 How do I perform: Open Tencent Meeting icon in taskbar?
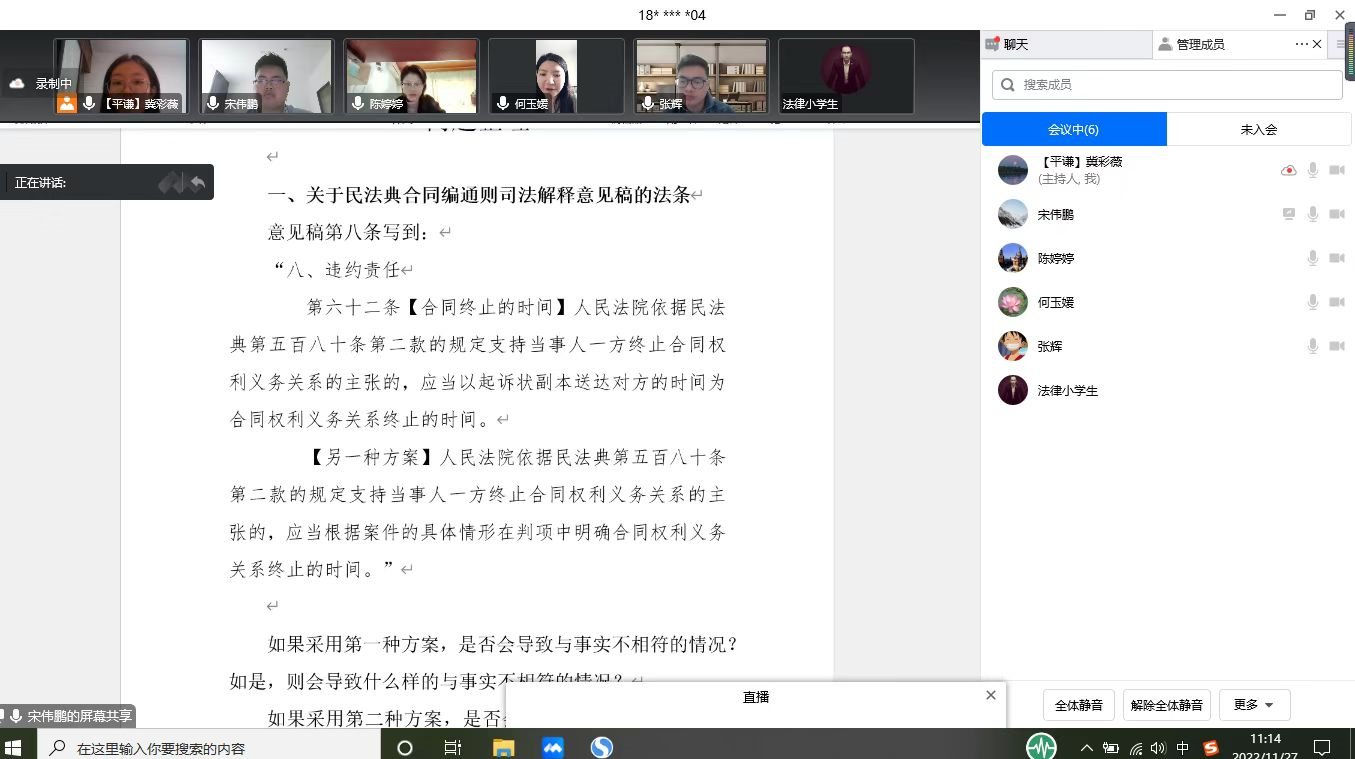tap(553, 747)
